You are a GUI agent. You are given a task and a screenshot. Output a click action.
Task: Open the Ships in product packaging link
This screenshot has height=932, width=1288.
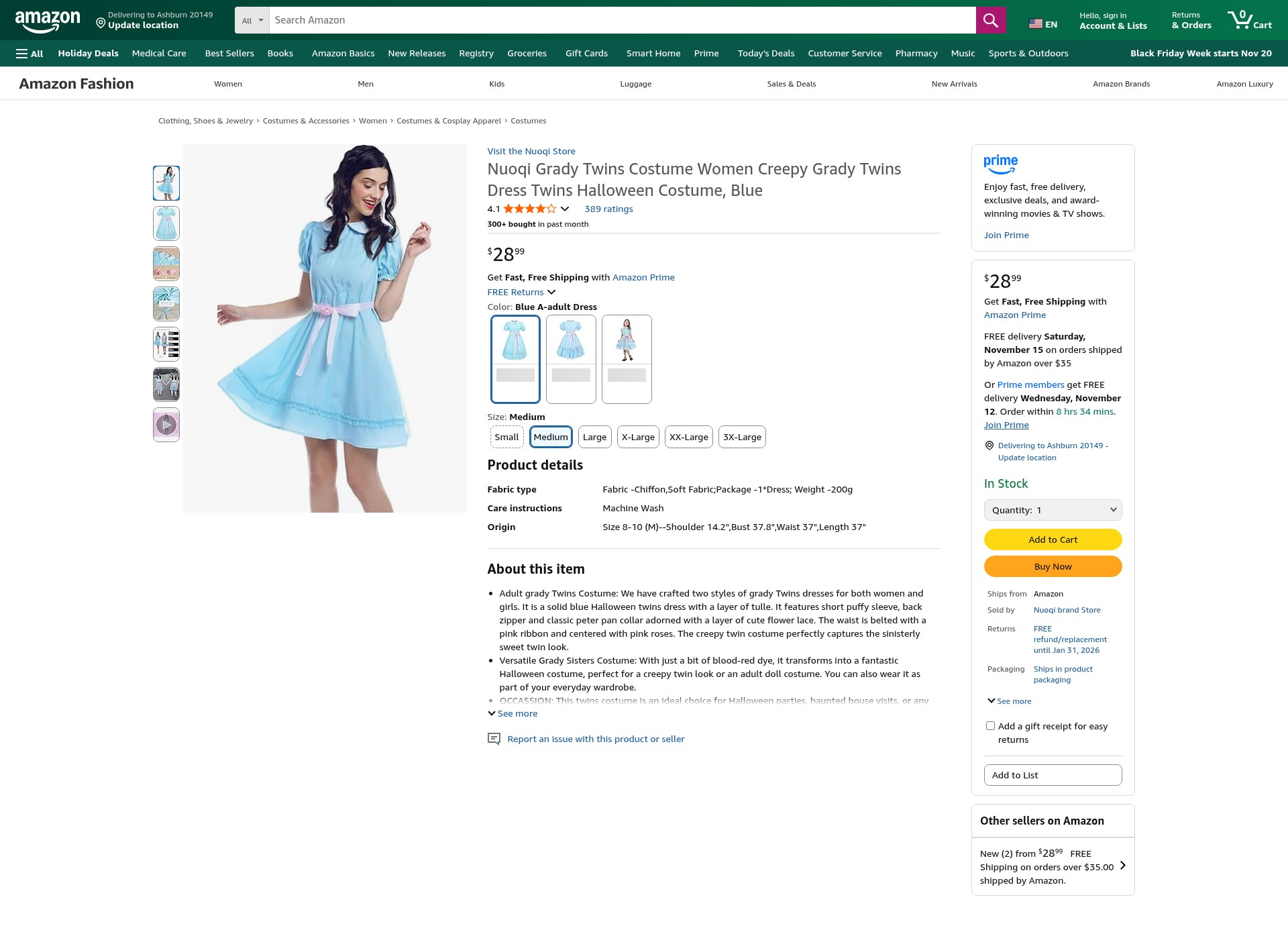point(1063,674)
